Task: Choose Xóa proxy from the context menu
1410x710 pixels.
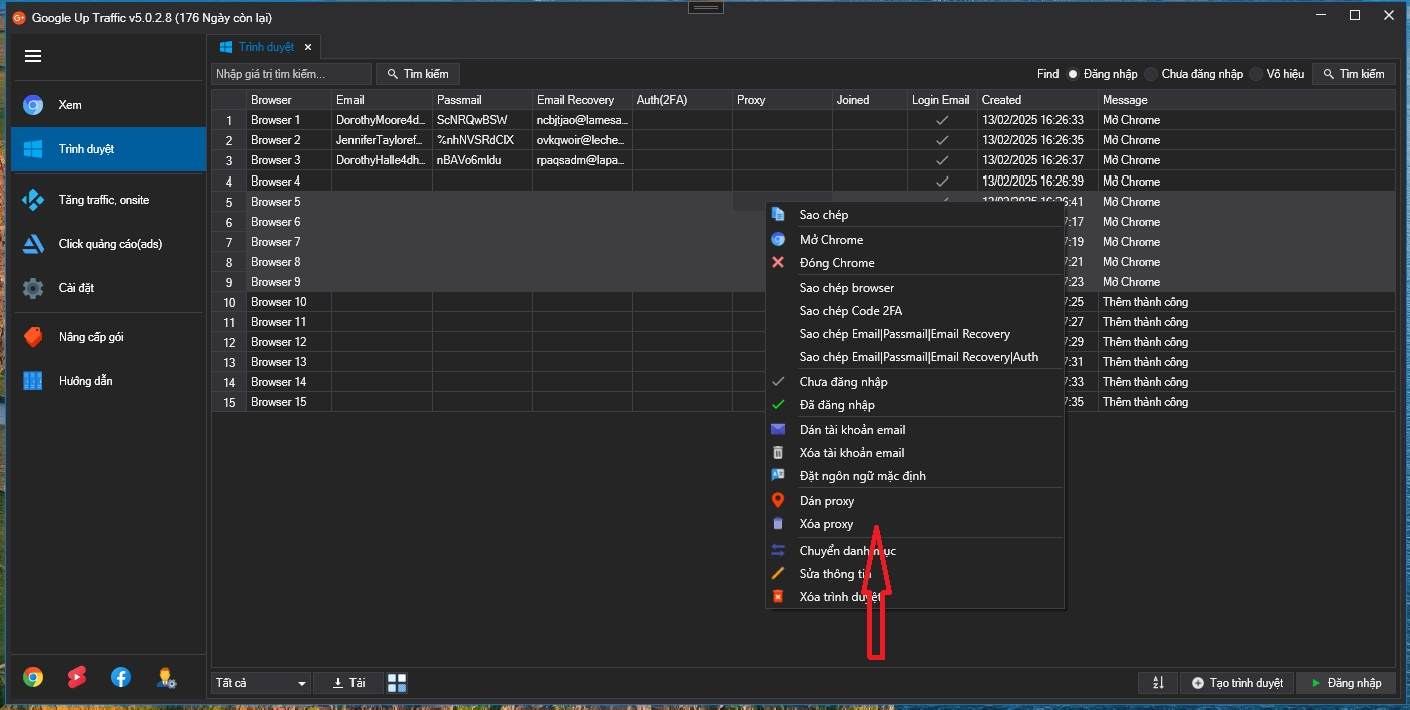Action: click(x=826, y=524)
